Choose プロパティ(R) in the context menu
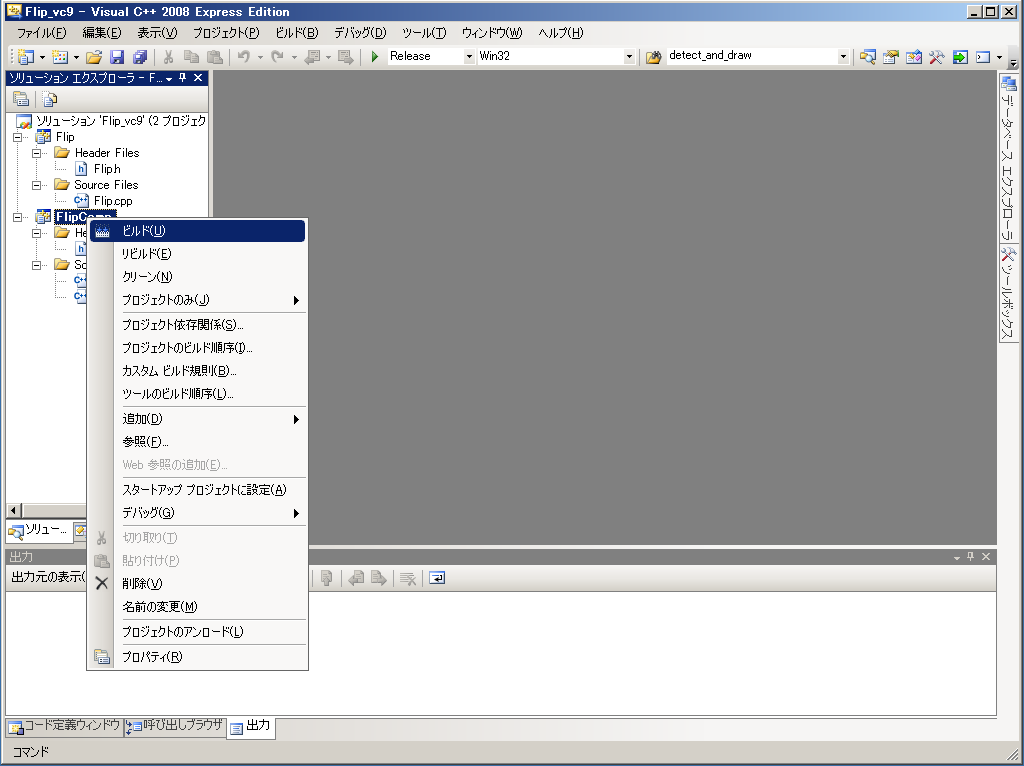This screenshot has width=1024, height=766. (x=197, y=657)
